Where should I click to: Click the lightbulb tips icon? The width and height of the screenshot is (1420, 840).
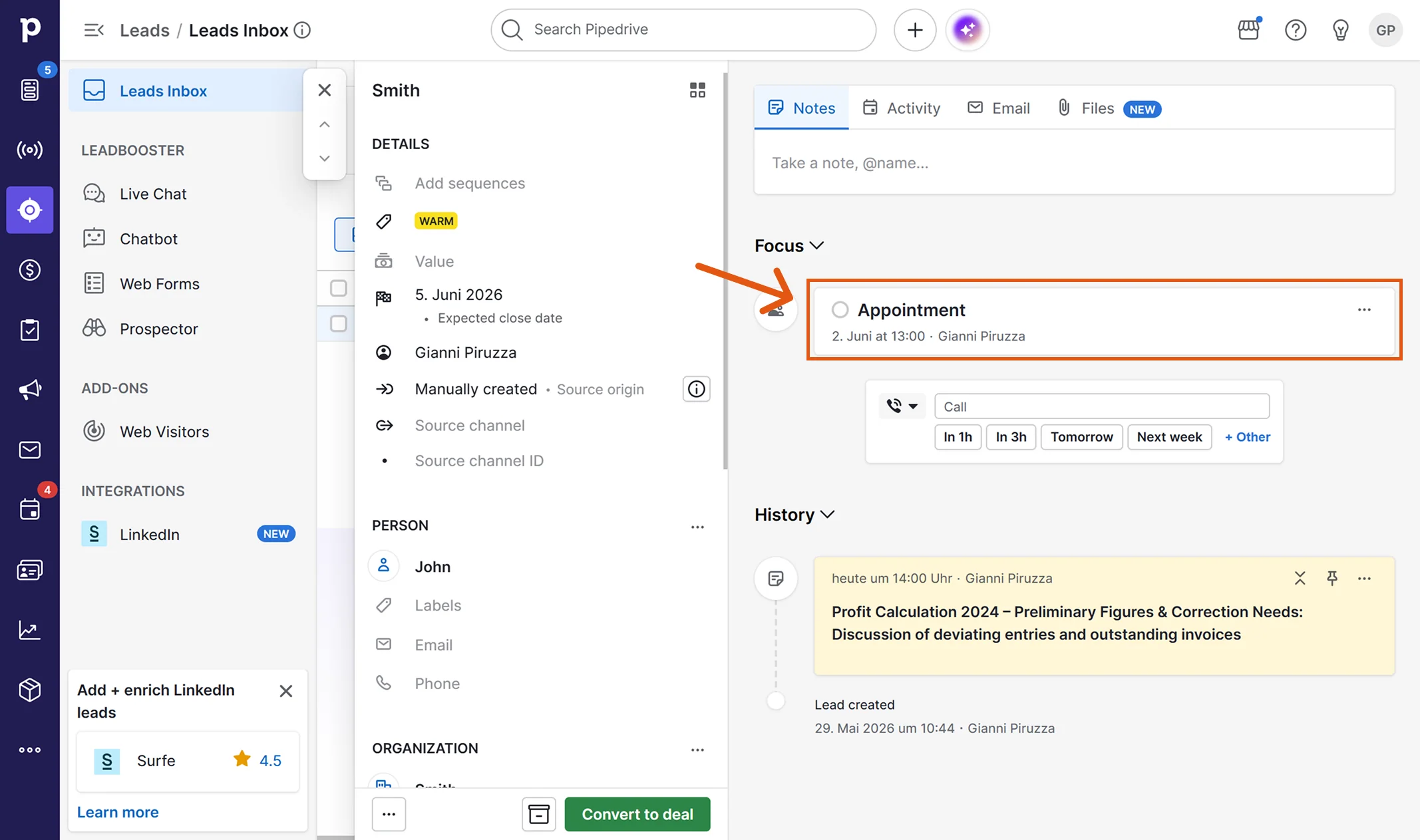coord(1340,30)
